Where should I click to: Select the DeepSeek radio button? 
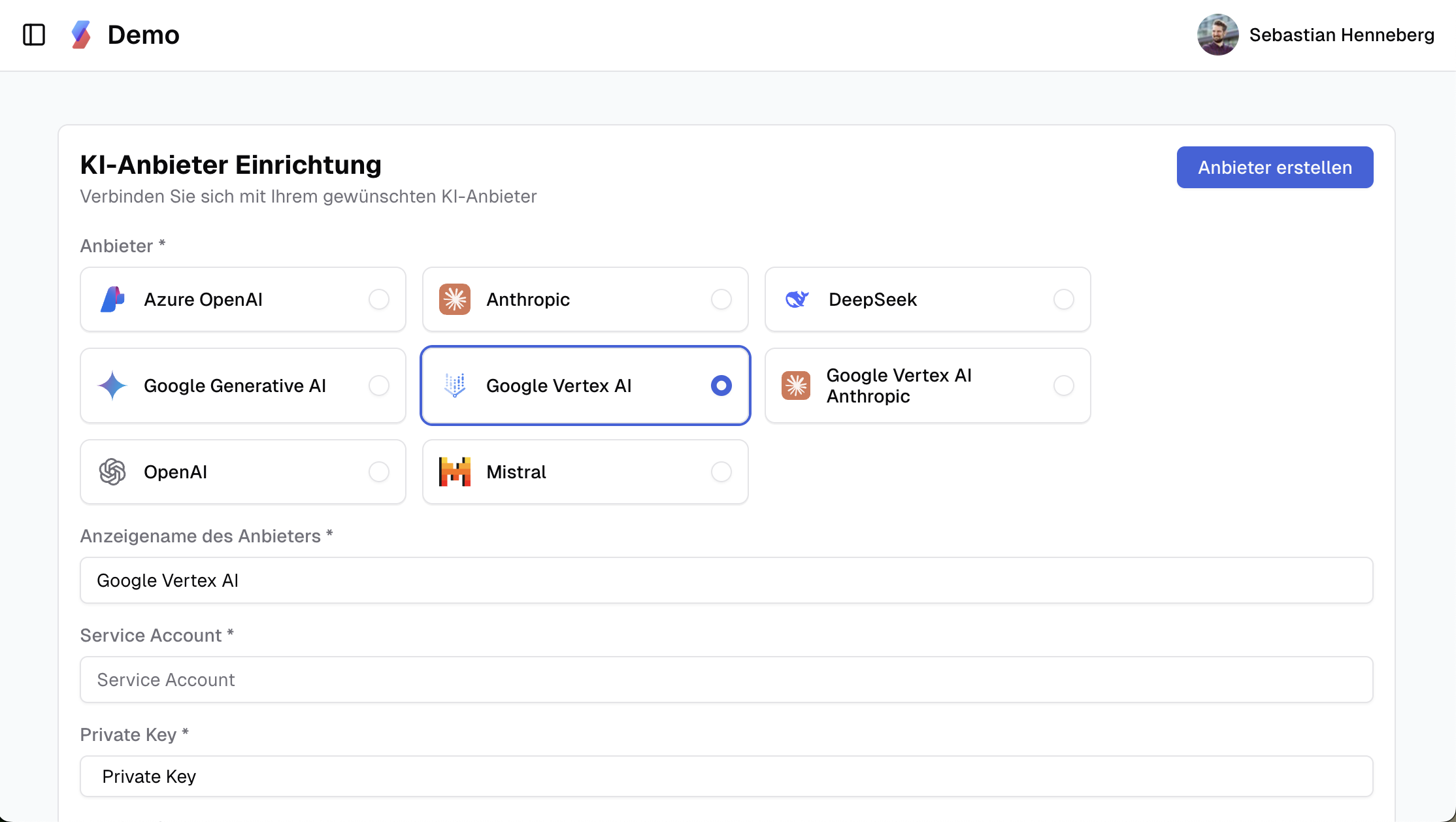point(1063,299)
